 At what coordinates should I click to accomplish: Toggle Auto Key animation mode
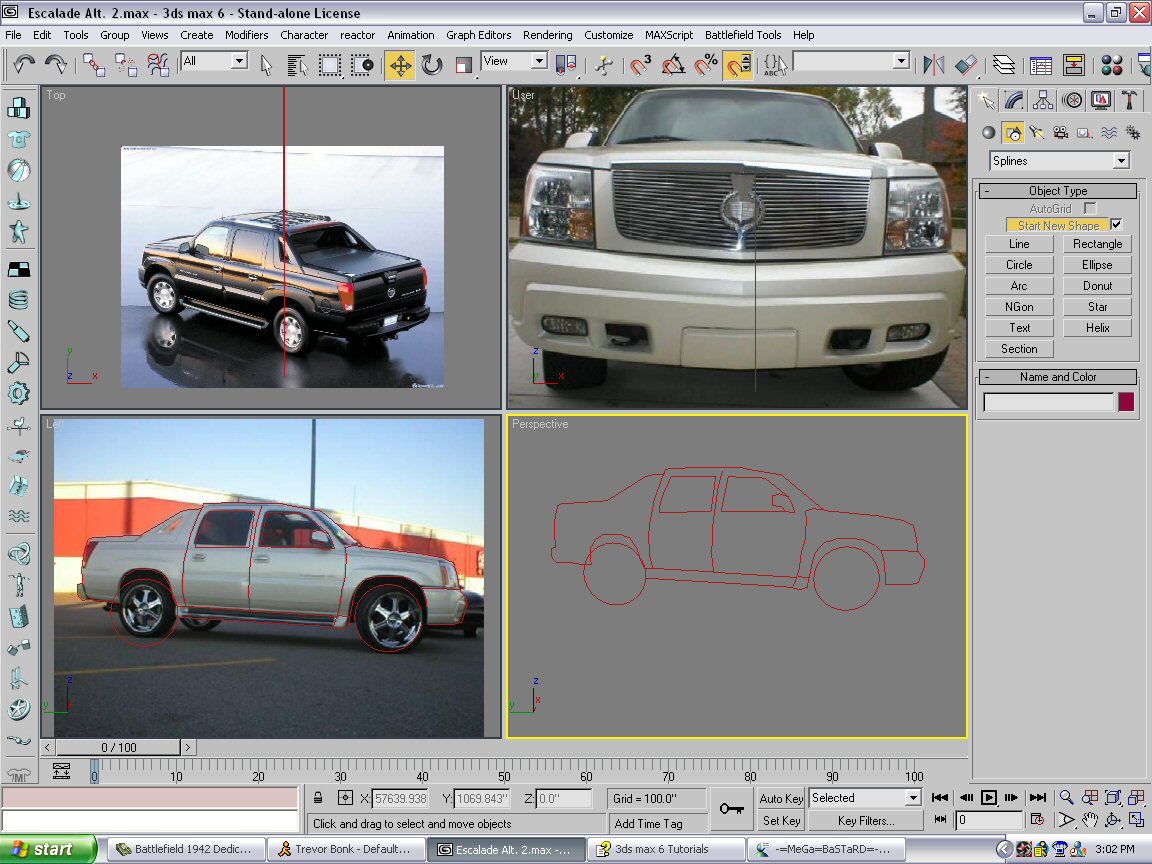[781, 799]
